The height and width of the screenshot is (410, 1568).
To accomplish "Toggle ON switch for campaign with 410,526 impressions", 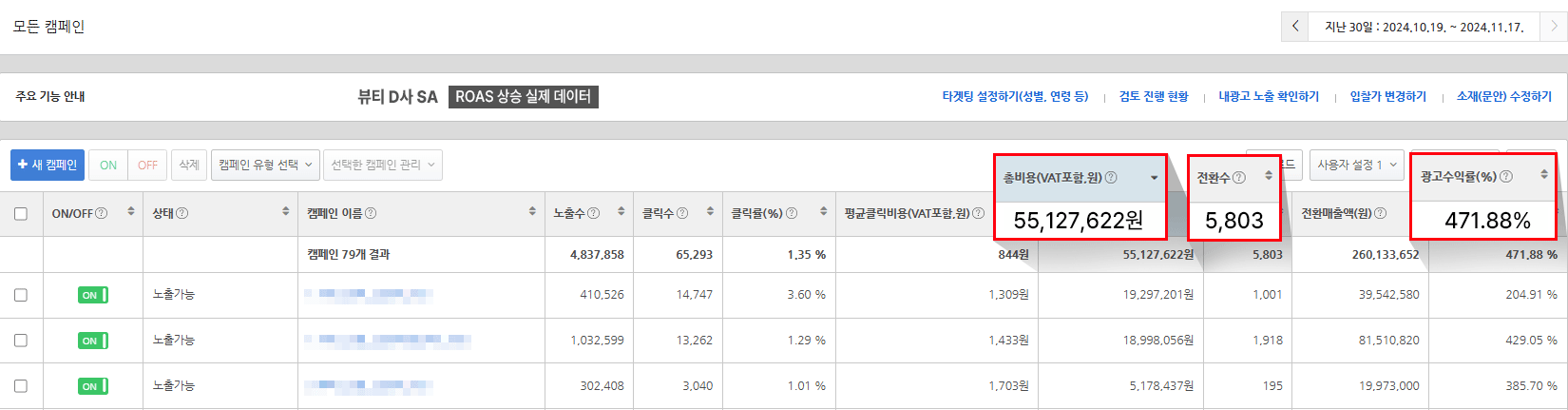I will pyautogui.click(x=92, y=295).
